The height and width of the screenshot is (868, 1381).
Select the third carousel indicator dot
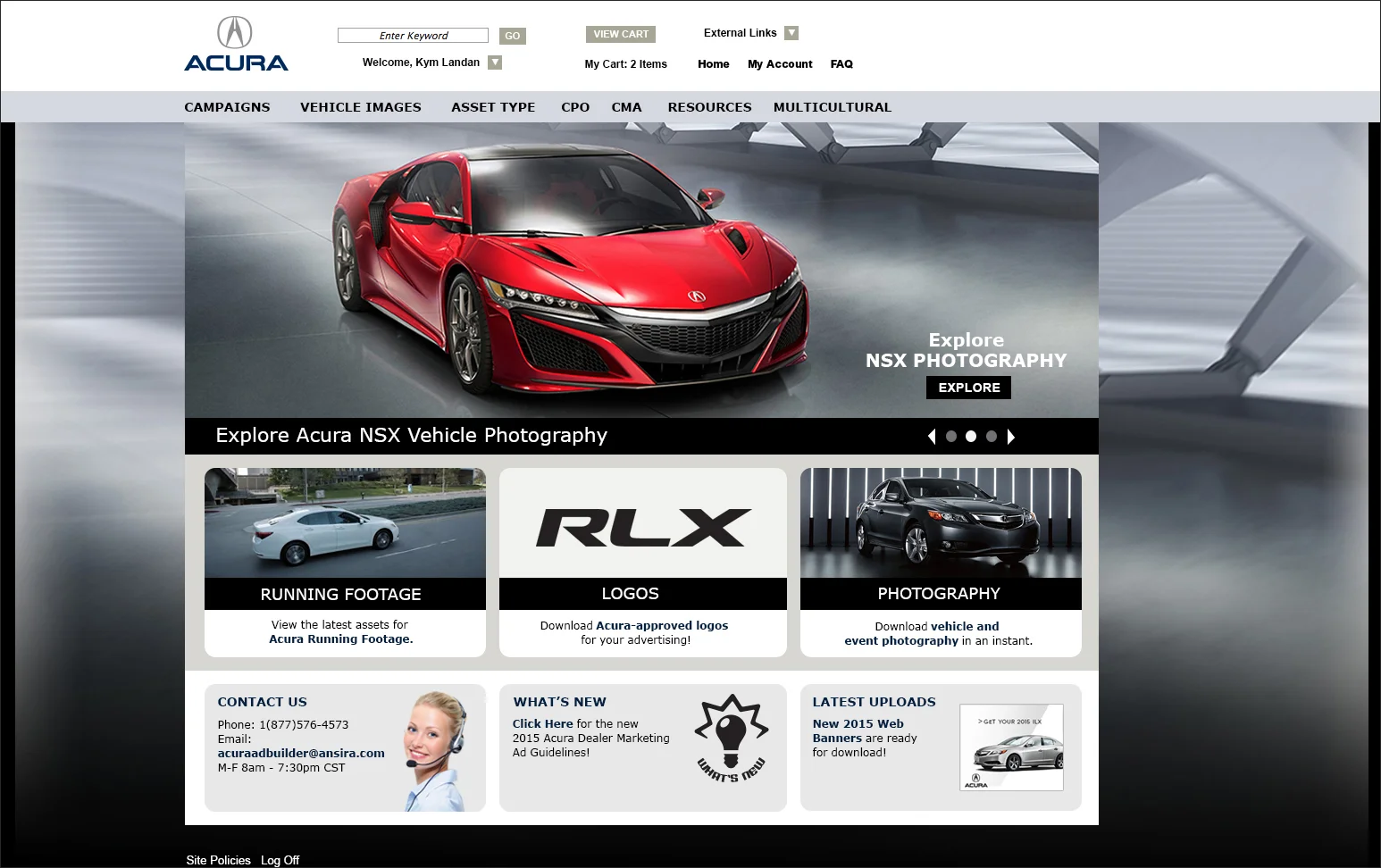(x=991, y=436)
